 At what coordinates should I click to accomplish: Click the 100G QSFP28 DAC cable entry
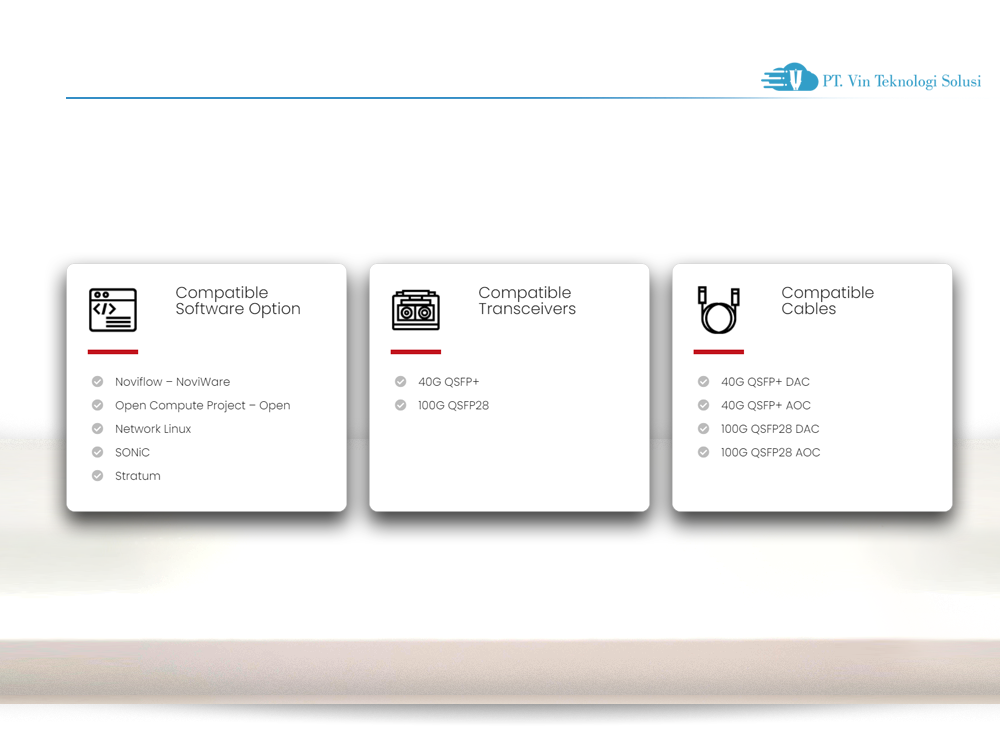tap(770, 429)
